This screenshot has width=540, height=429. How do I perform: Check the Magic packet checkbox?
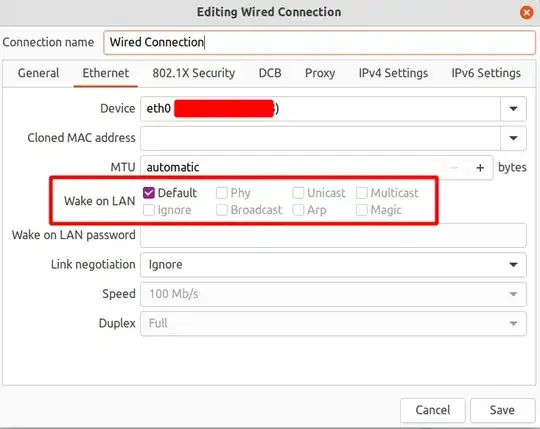click(362, 210)
